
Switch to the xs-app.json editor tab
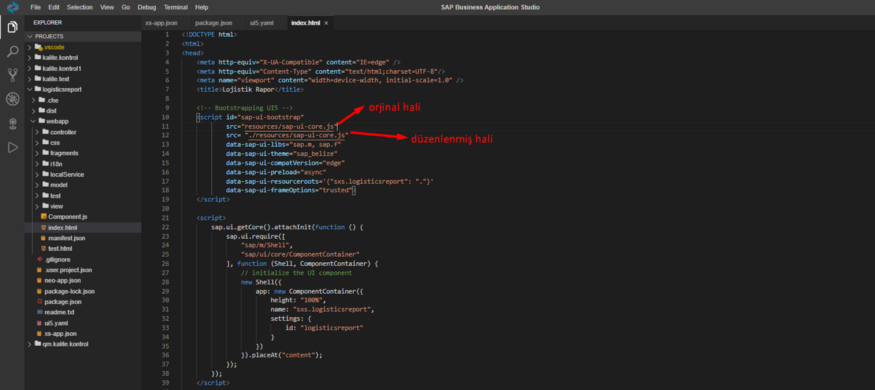pyautogui.click(x=161, y=23)
